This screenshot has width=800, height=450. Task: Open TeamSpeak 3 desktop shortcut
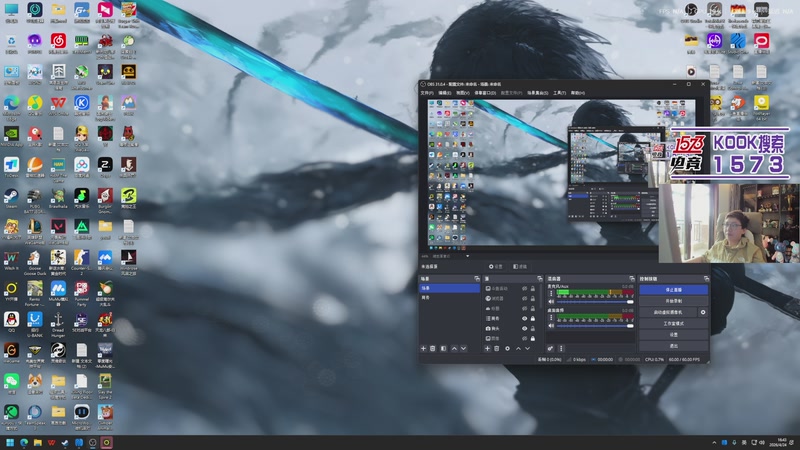(35, 417)
